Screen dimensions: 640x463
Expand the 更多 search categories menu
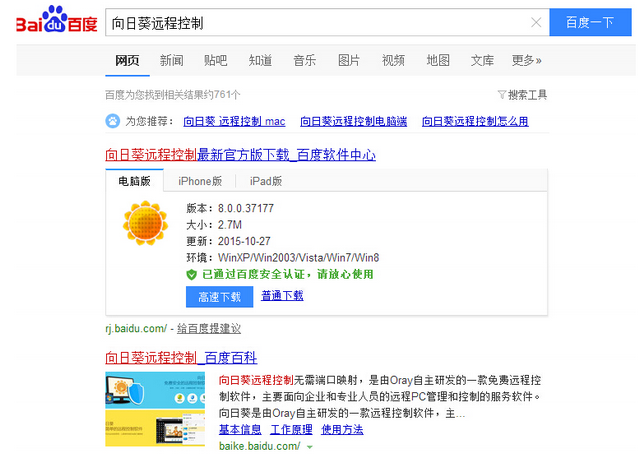(526, 60)
